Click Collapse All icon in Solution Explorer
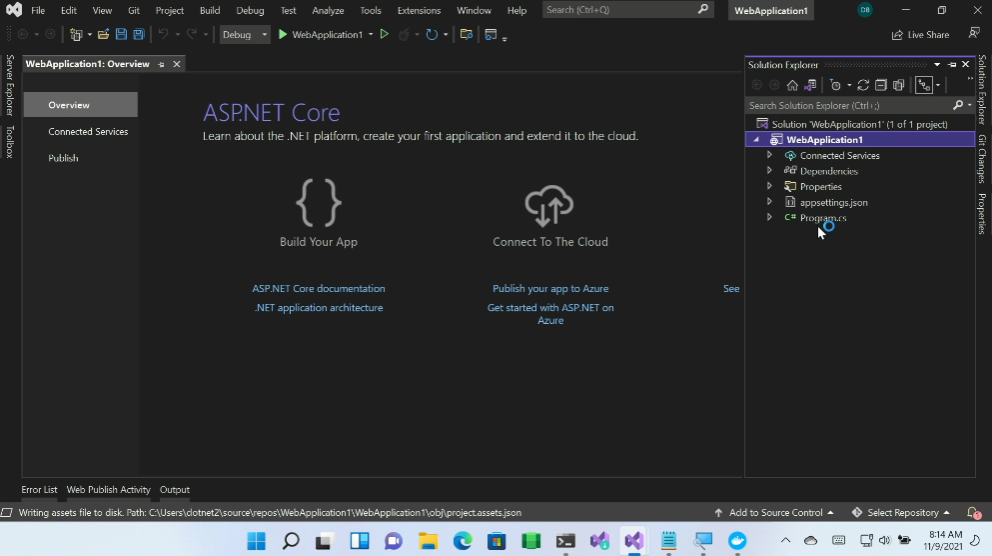The image size is (992, 556). pos(881,85)
